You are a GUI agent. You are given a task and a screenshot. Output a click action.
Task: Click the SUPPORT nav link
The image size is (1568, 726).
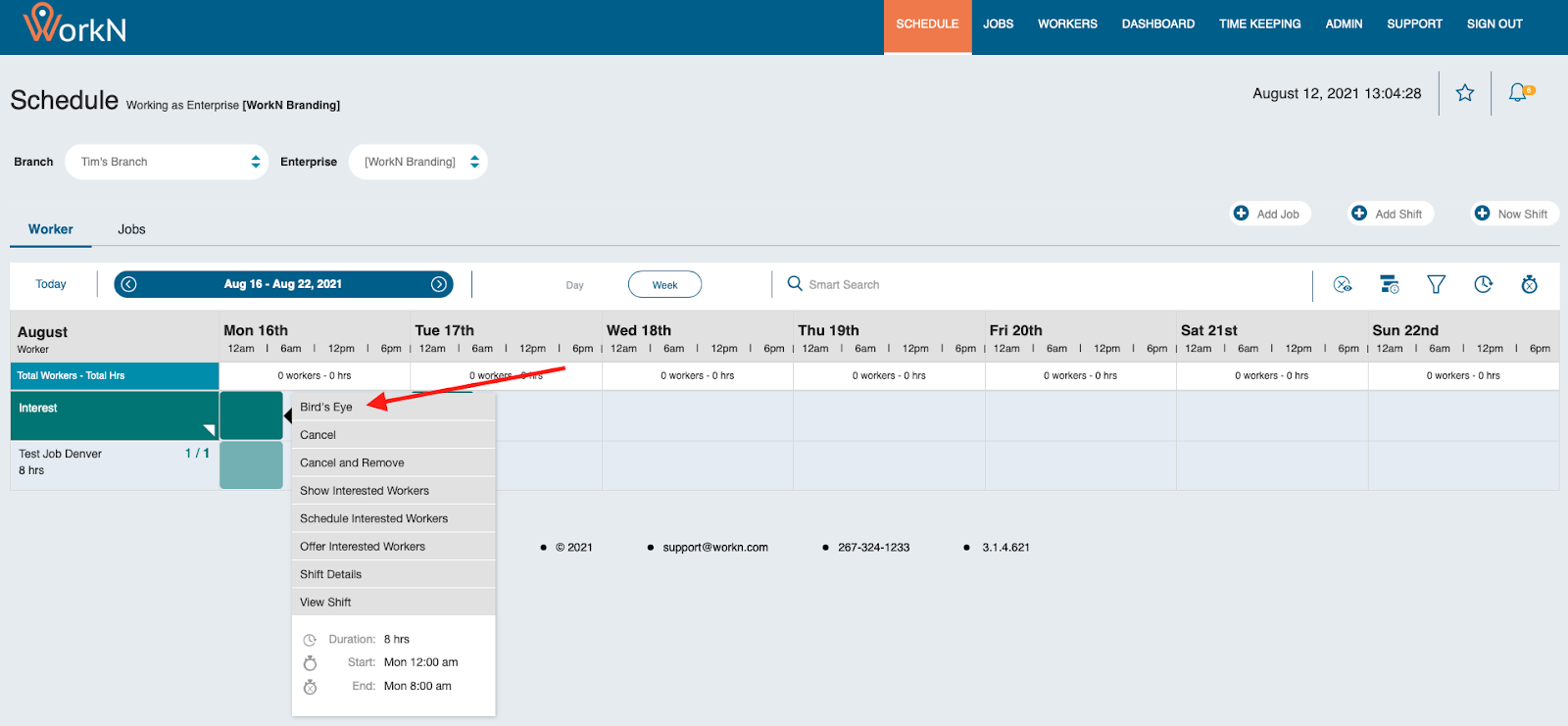click(x=1414, y=24)
